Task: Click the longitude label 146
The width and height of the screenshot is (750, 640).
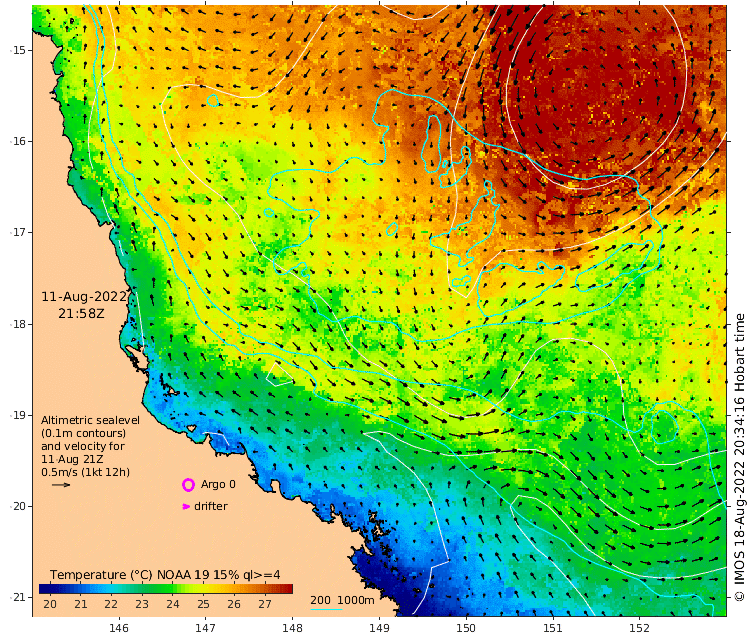Action: pyautogui.click(x=119, y=628)
